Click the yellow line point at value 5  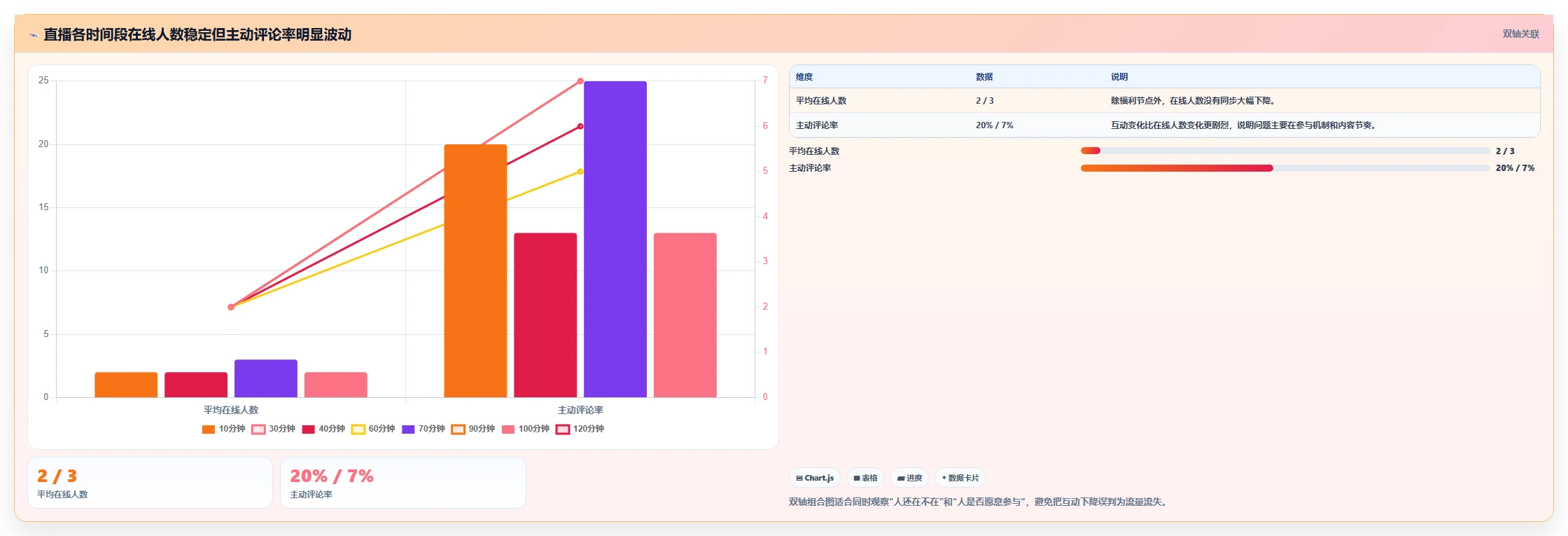tap(580, 172)
